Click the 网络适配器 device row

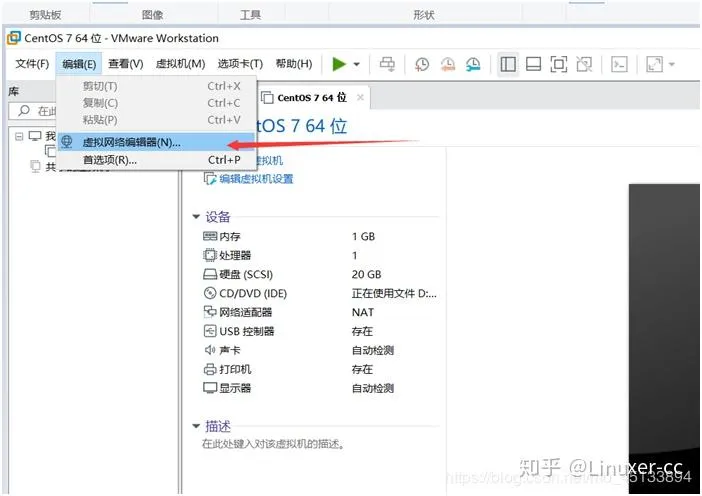coord(245,312)
